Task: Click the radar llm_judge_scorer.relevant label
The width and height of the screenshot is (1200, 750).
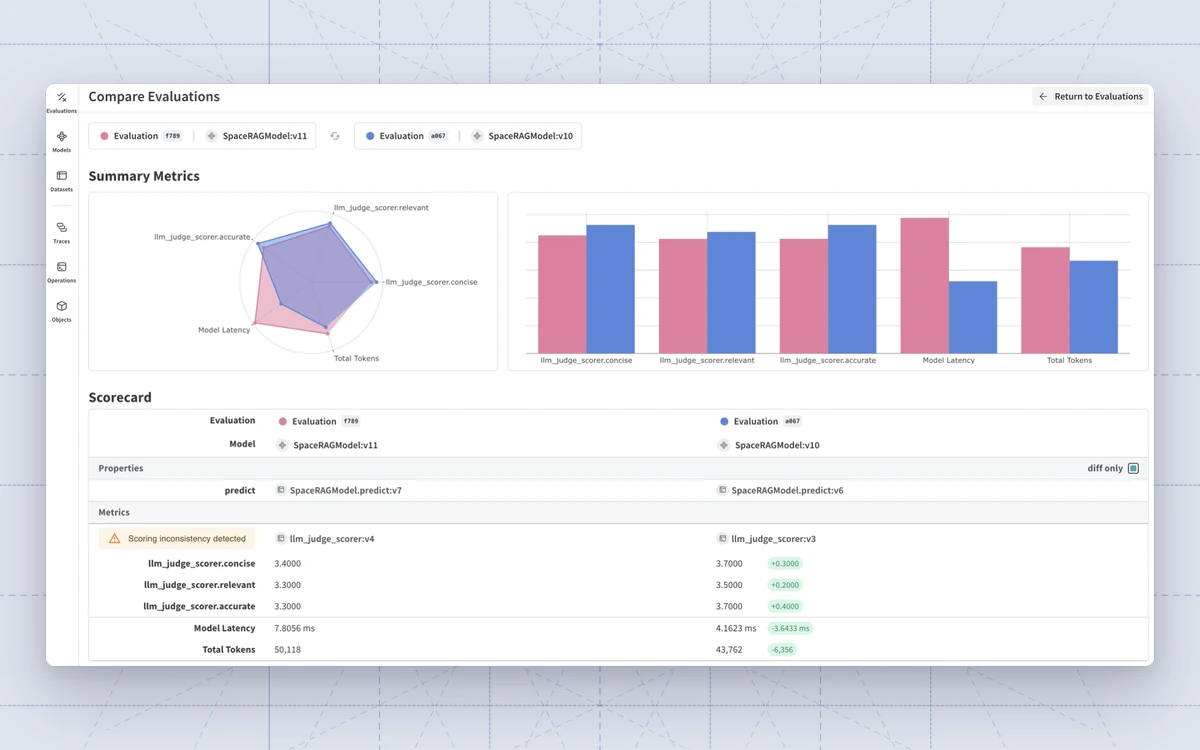Action: 381,208
